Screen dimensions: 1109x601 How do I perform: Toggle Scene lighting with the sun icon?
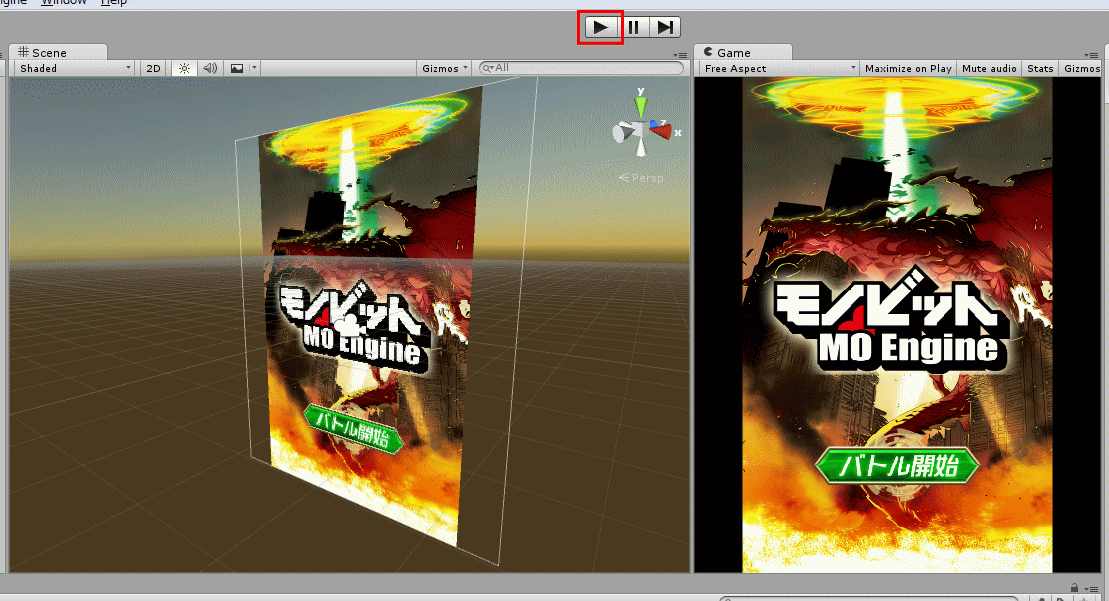click(x=184, y=69)
